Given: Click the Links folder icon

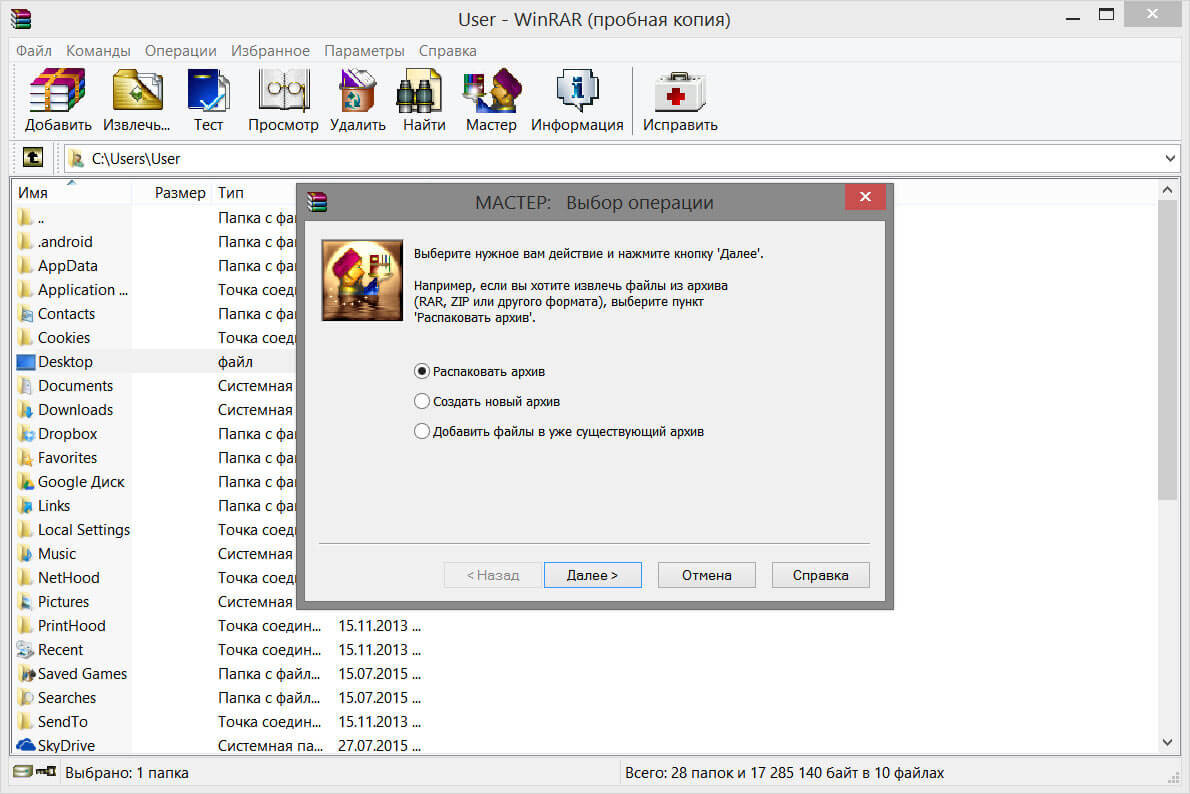Looking at the screenshot, I should (x=26, y=506).
